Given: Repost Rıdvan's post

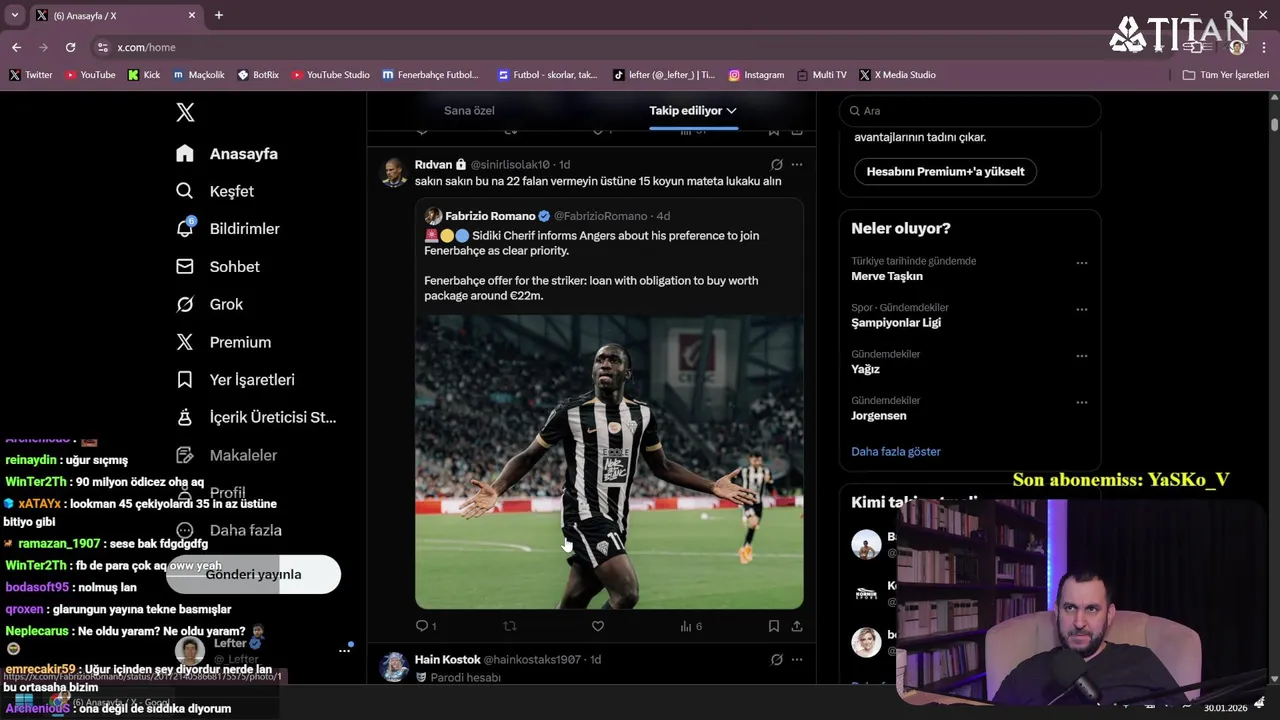Looking at the screenshot, I should (510, 626).
